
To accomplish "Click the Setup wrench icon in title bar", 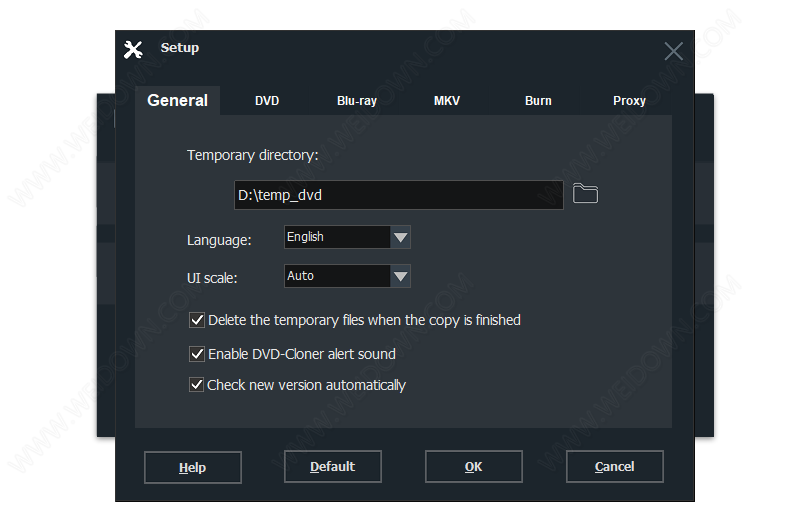I will tap(133, 49).
